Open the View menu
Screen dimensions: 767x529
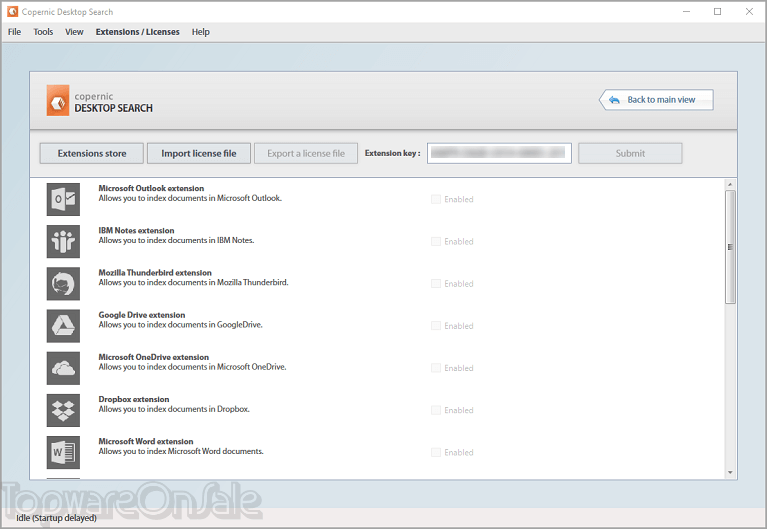[x=74, y=32]
